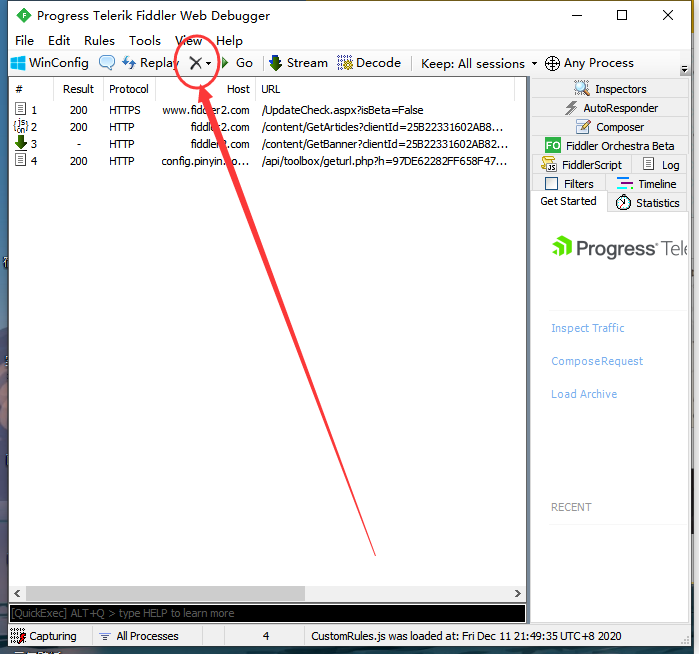
Task: Sort by the Result column header
Action: (x=78, y=89)
